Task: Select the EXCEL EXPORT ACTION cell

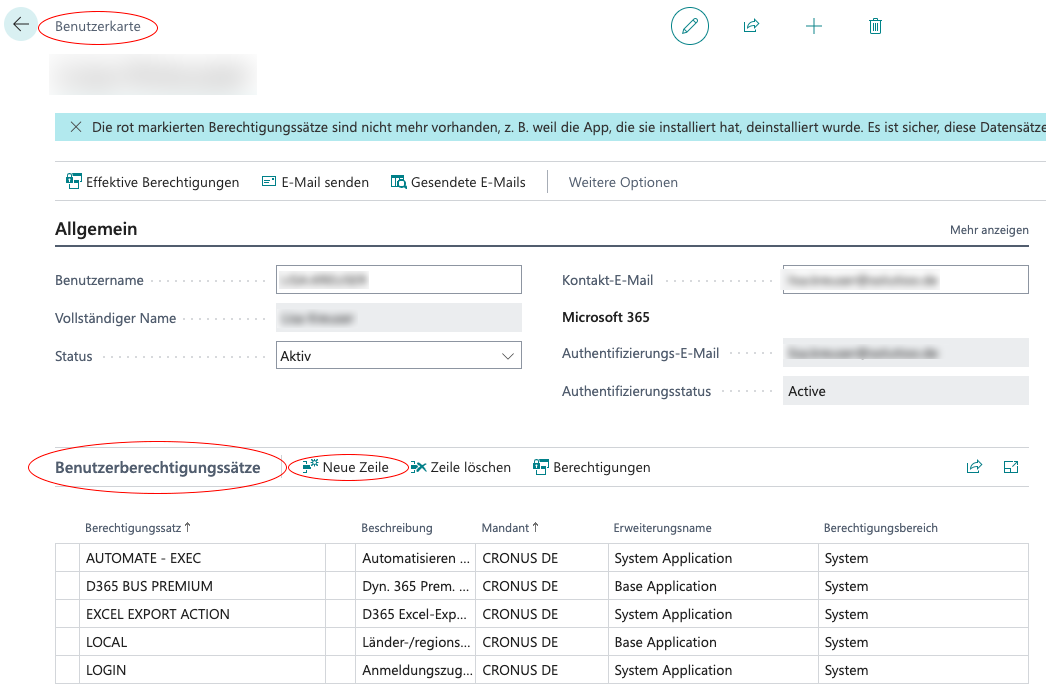Action: 202,614
